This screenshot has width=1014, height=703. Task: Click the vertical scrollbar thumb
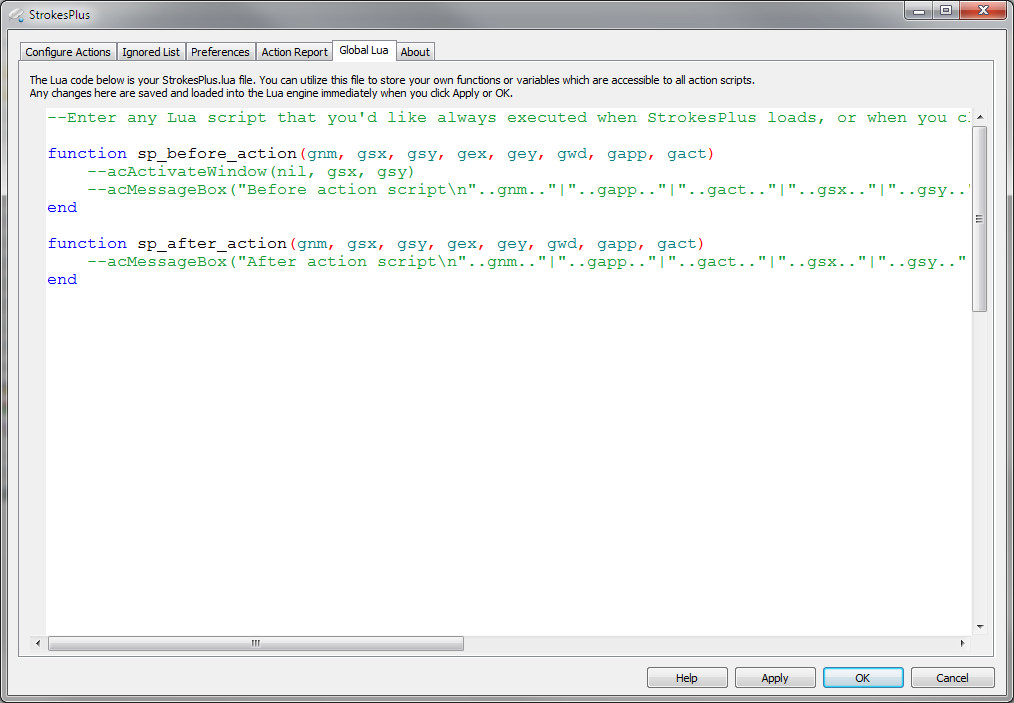(980, 219)
